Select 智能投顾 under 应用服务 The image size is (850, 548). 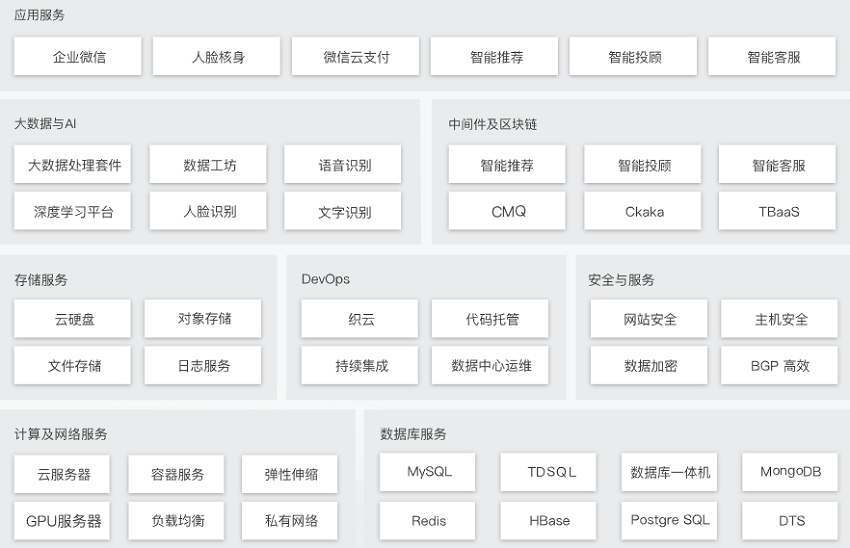point(633,56)
